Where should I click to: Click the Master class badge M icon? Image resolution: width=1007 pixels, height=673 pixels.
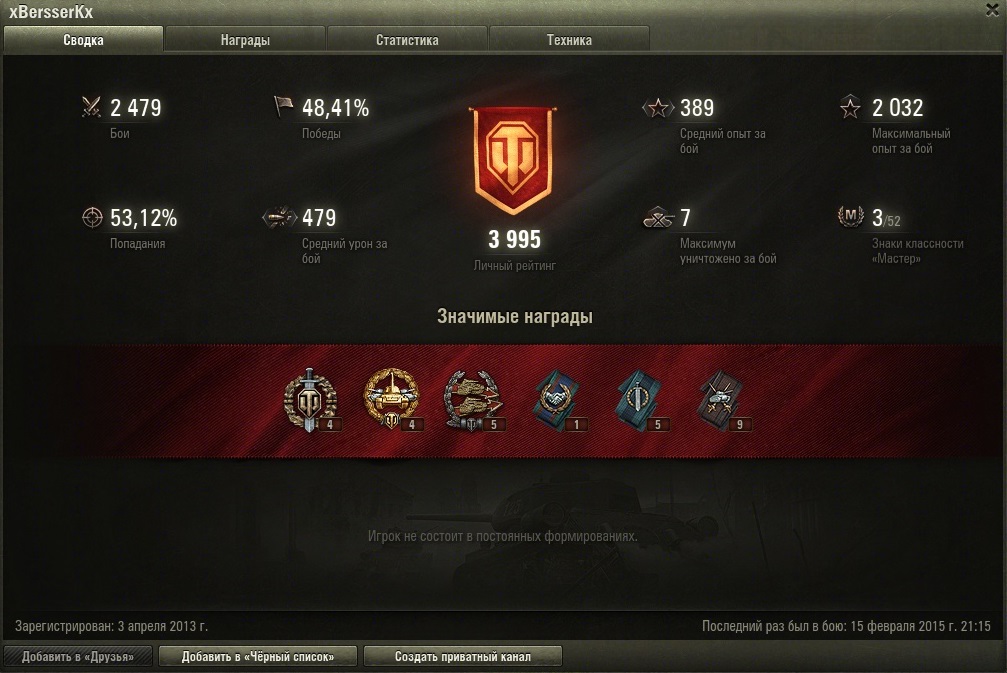click(850, 216)
